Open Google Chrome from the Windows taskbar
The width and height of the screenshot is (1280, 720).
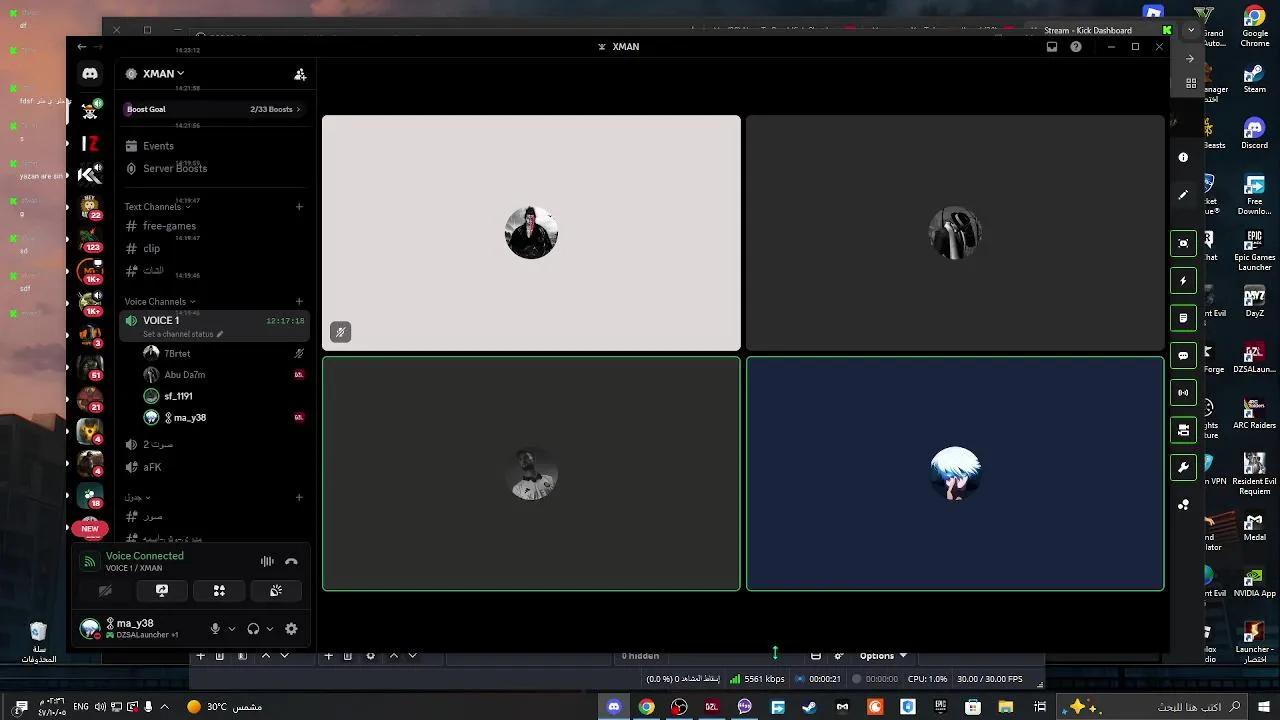tap(647, 707)
